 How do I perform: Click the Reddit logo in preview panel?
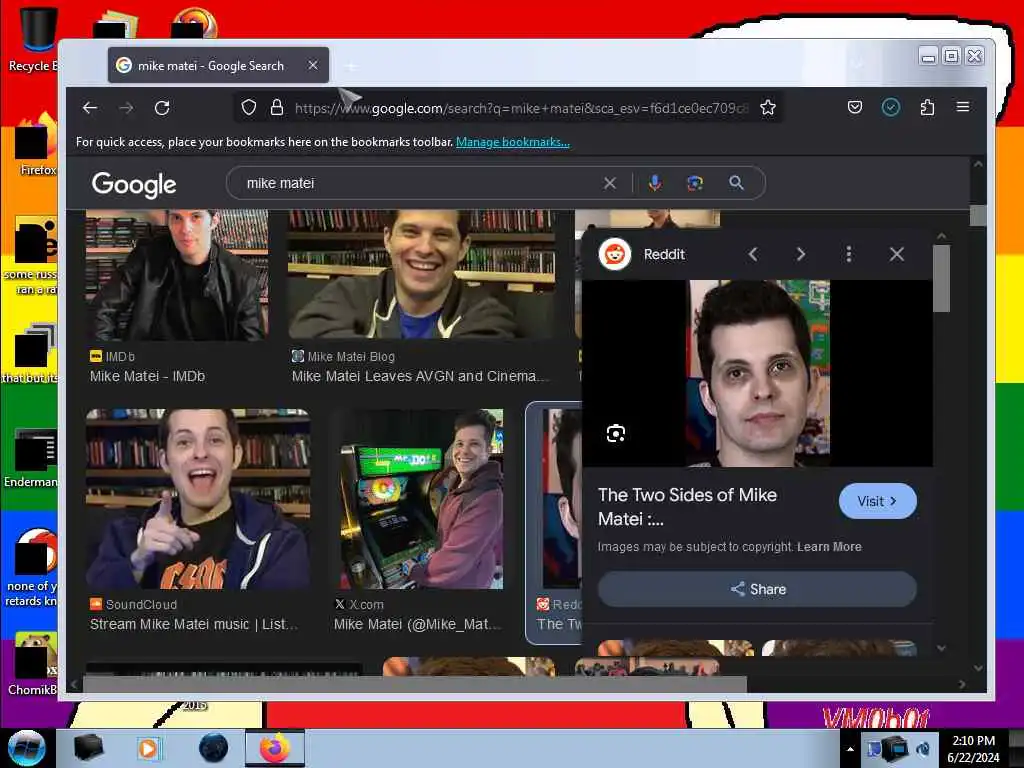click(x=615, y=254)
